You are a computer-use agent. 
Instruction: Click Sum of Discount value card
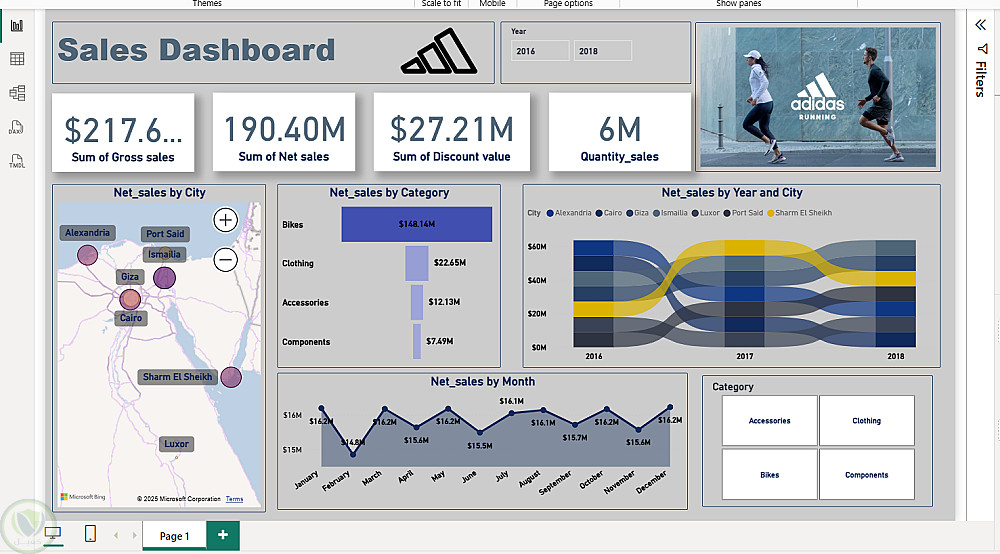(452, 132)
